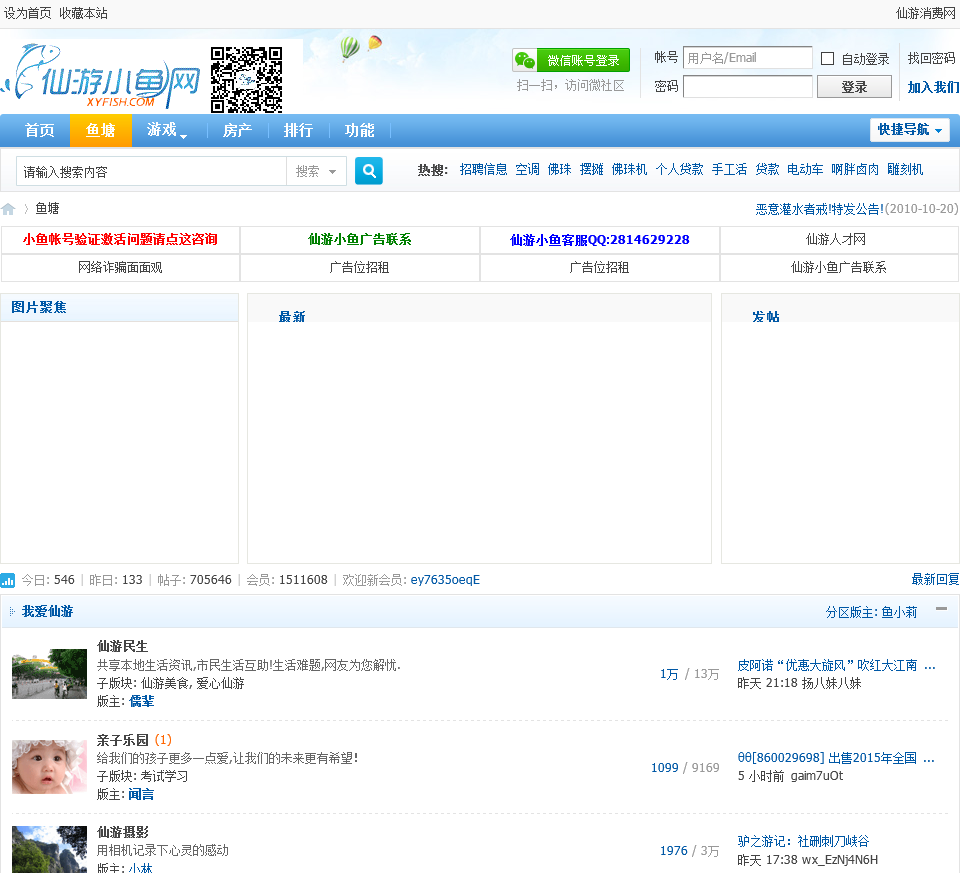This screenshot has height=873, width=960.
Task: Click the 最新回复 link
Action: [x=935, y=579]
